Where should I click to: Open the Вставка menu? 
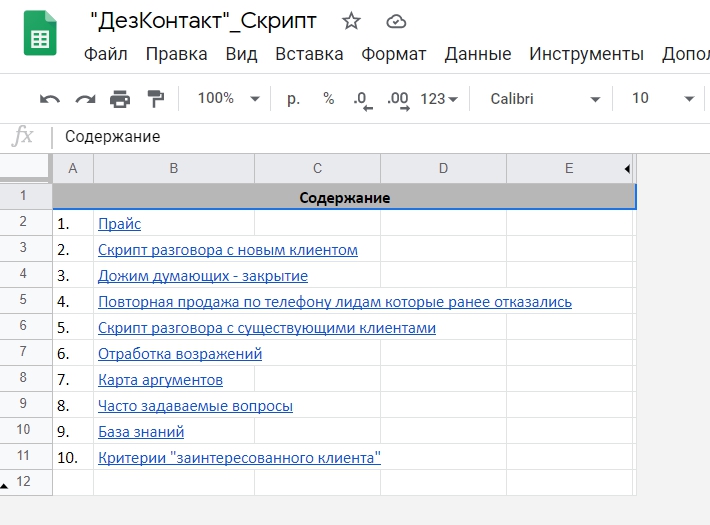(x=309, y=54)
